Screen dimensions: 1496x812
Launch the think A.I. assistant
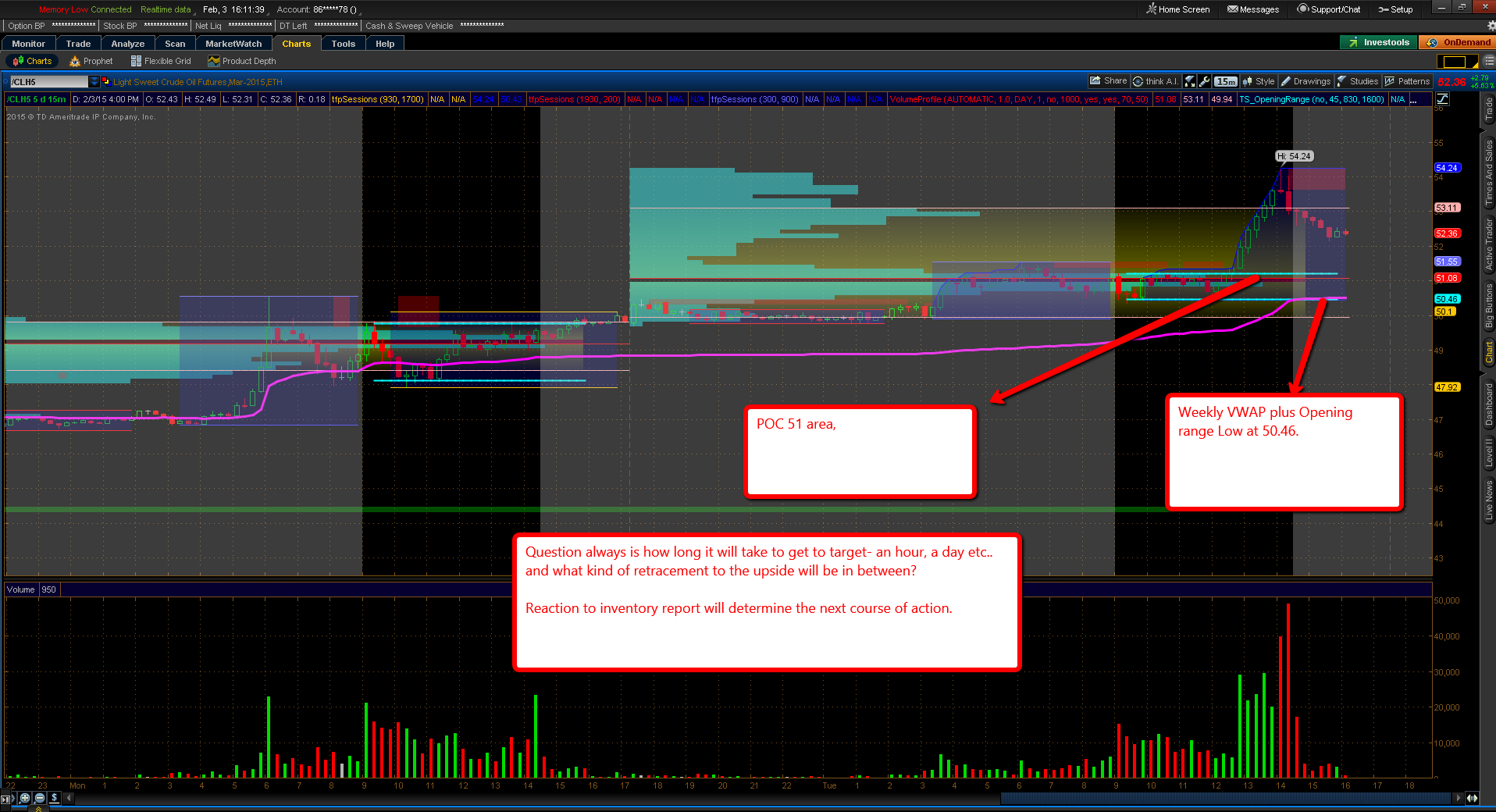point(1156,81)
